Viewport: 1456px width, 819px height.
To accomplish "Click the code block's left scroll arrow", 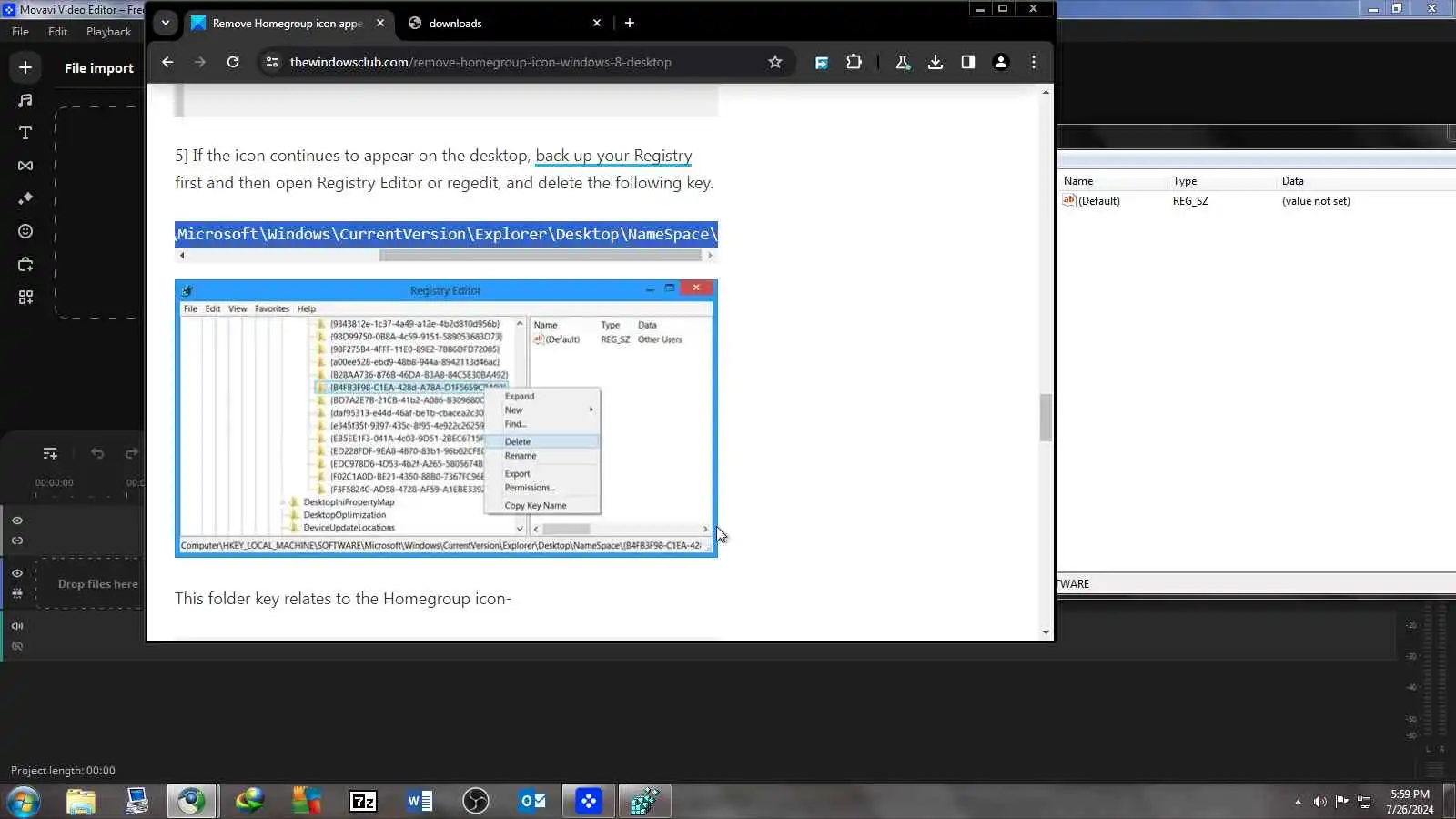I will (182, 256).
